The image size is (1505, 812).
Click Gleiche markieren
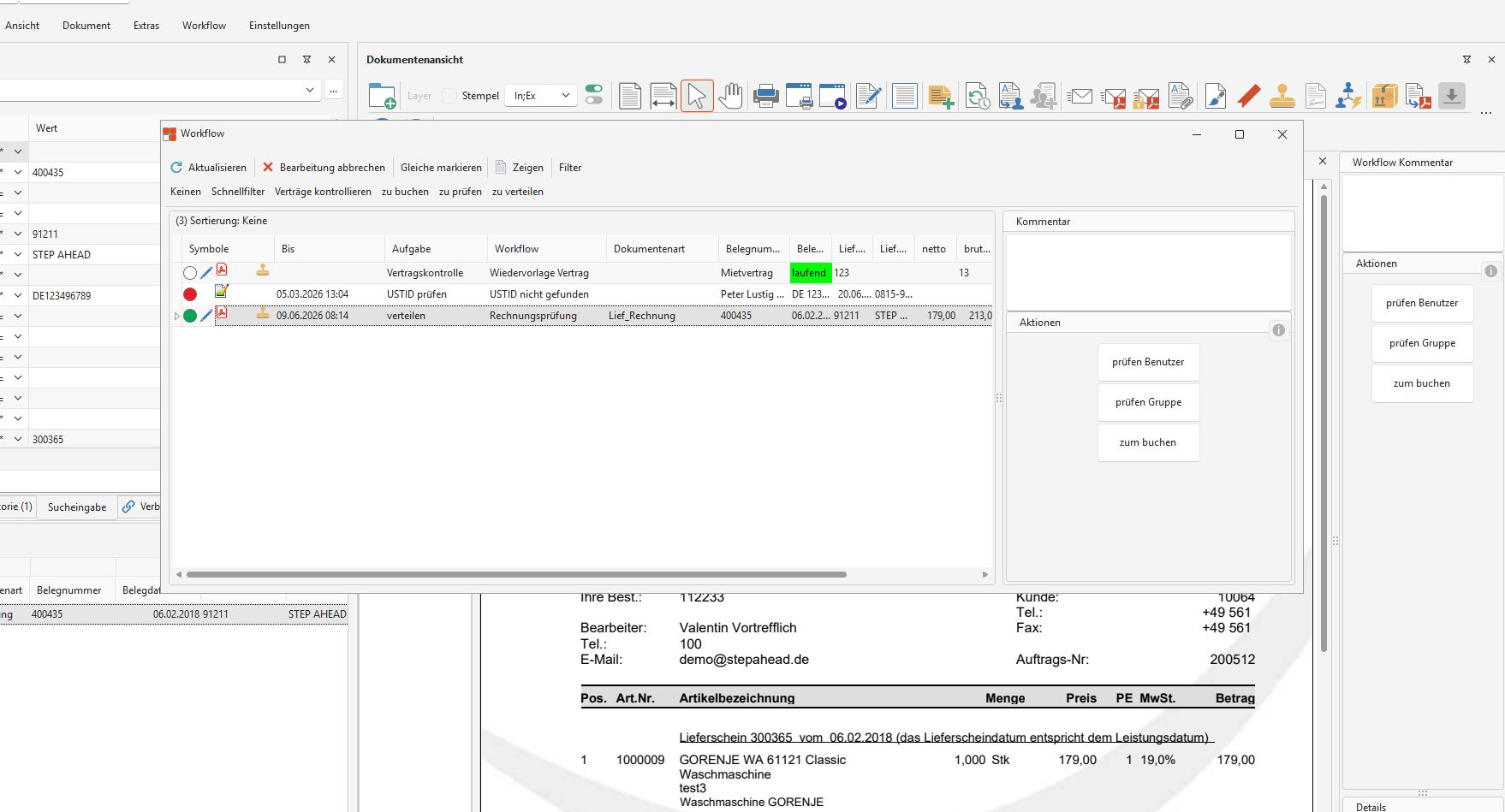(x=441, y=168)
